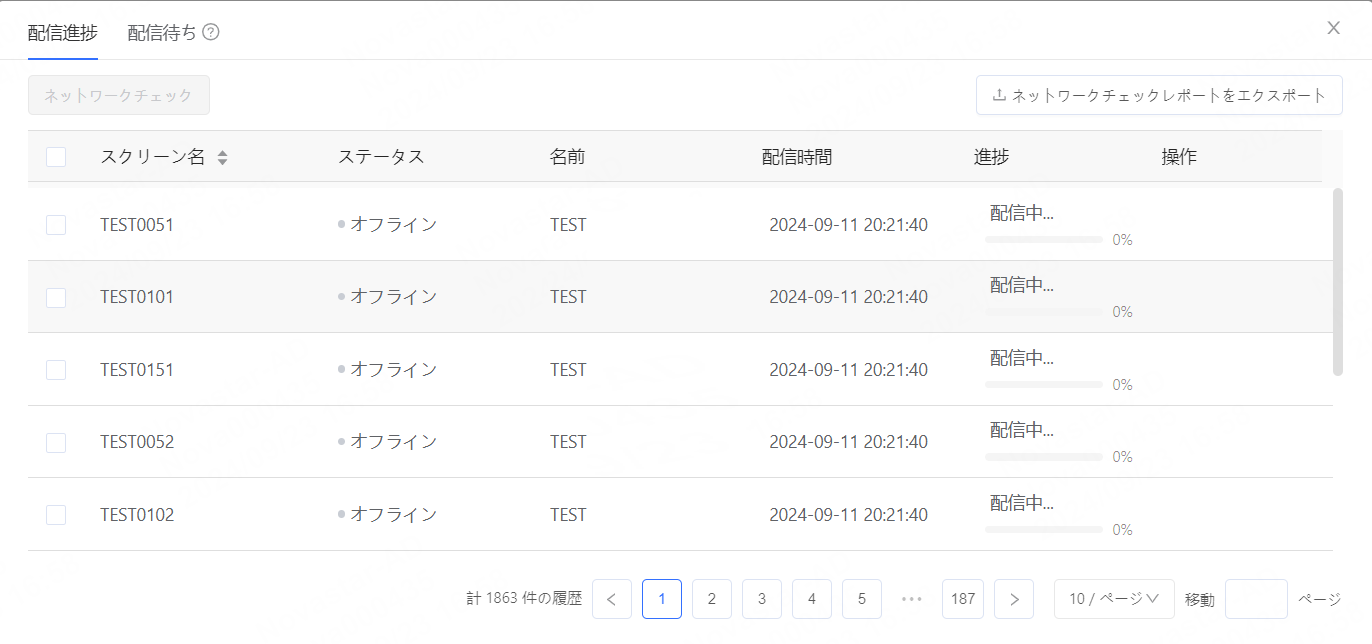The image size is (1372, 644).
Task: Click the export icon in the report button
Action: click(x=998, y=96)
